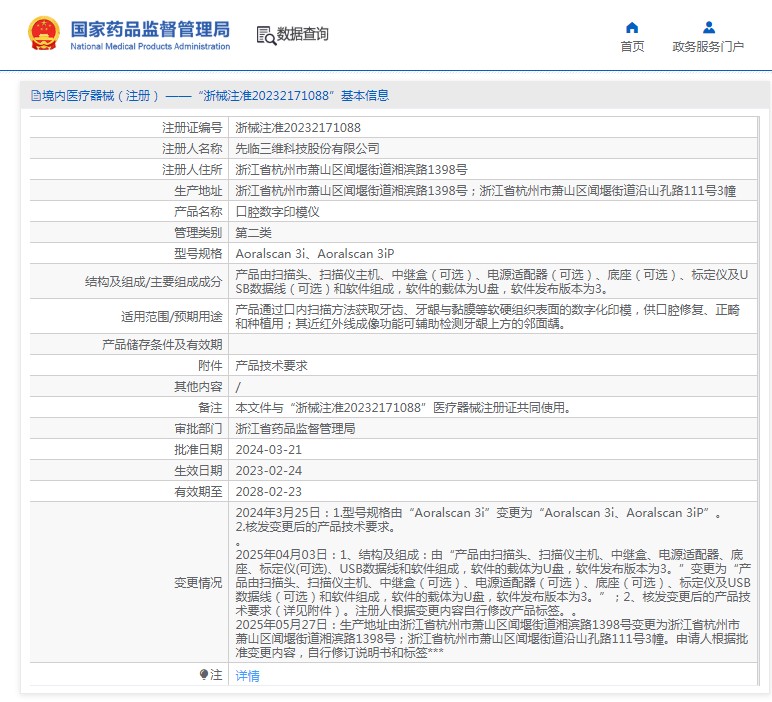Screen dimensions: 772x702
Task: Click the 政务服务门户 person icon
Action: click(708, 27)
